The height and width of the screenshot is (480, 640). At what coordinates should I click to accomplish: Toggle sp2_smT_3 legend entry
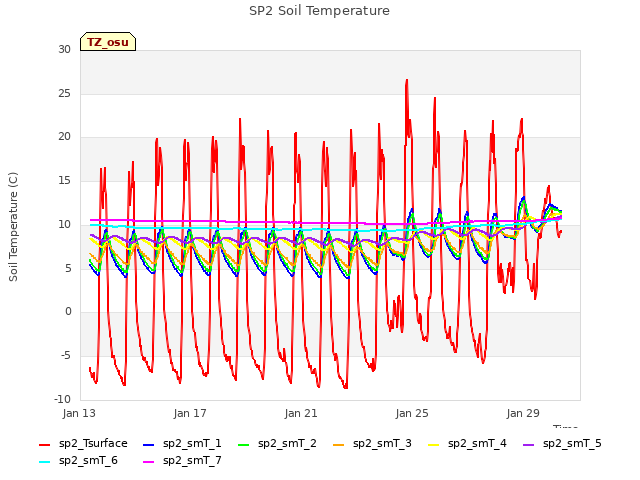pyautogui.click(x=372, y=444)
